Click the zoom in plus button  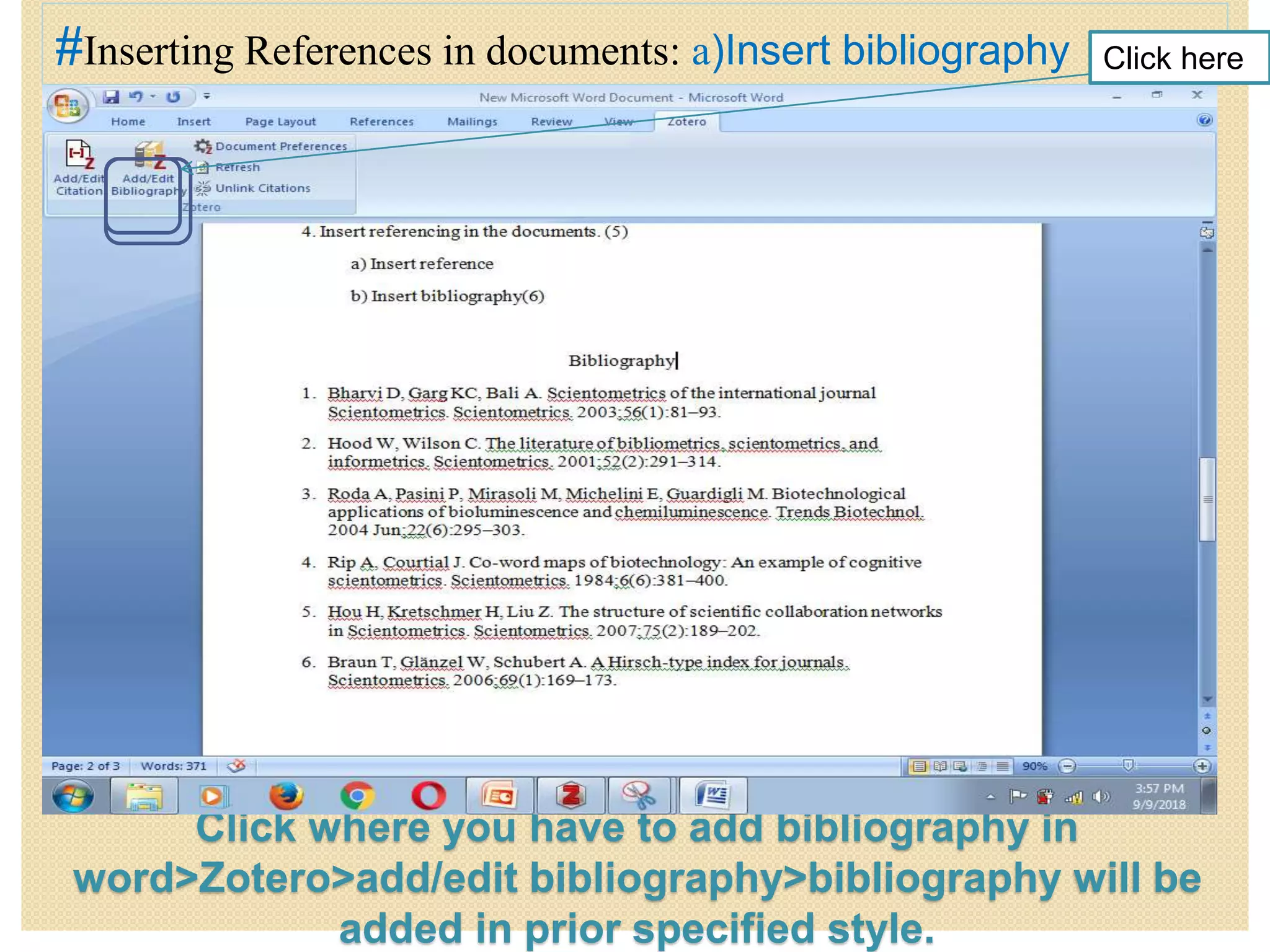(x=1202, y=767)
